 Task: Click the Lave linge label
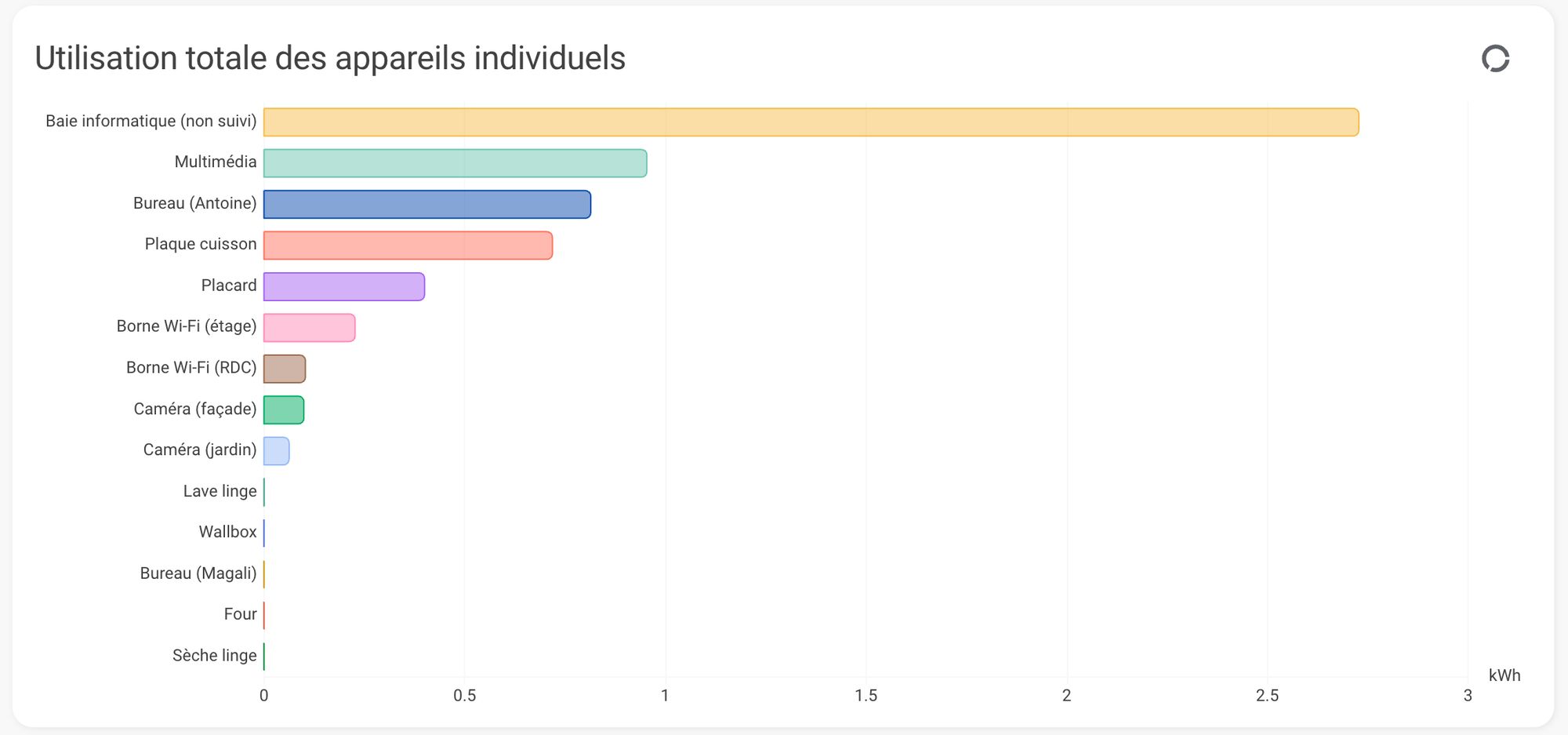220,491
